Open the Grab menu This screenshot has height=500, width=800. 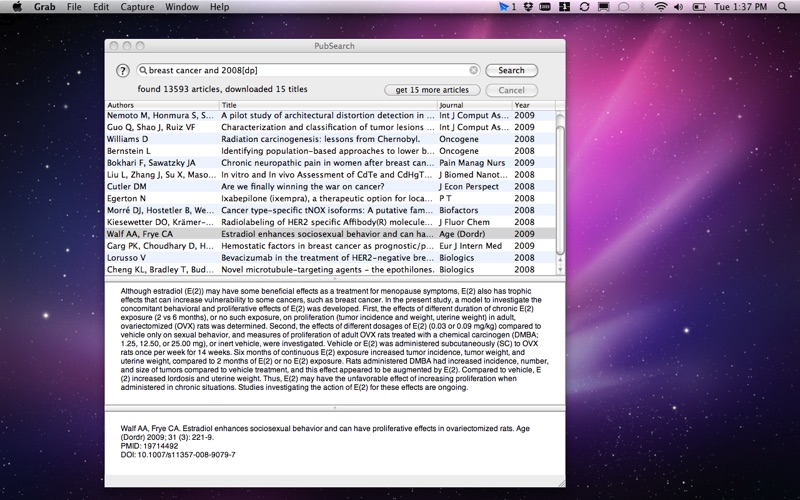(x=45, y=7)
